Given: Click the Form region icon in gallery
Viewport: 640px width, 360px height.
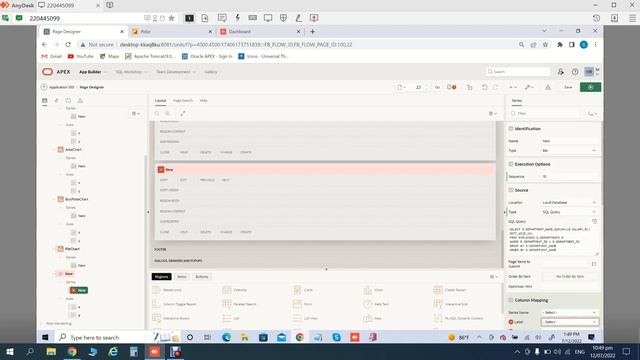Looking at the screenshot, I should [x=298, y=304].
